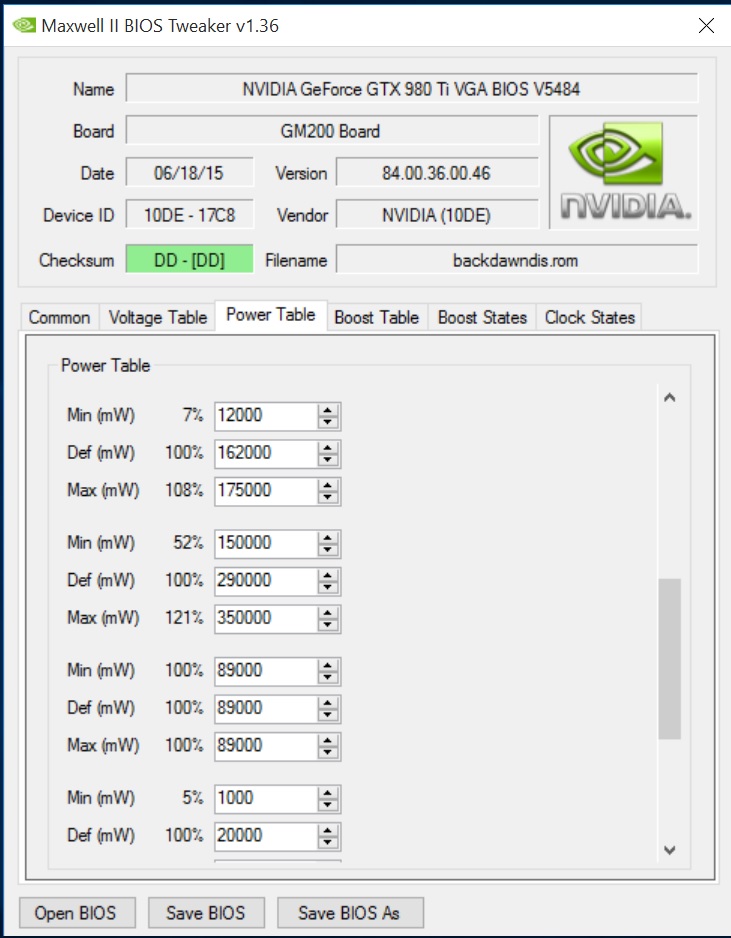The width and height of the screenshot is (731, 938).
Task: Click the green Checksum DD - [DD] field
Action: [190, 260]
